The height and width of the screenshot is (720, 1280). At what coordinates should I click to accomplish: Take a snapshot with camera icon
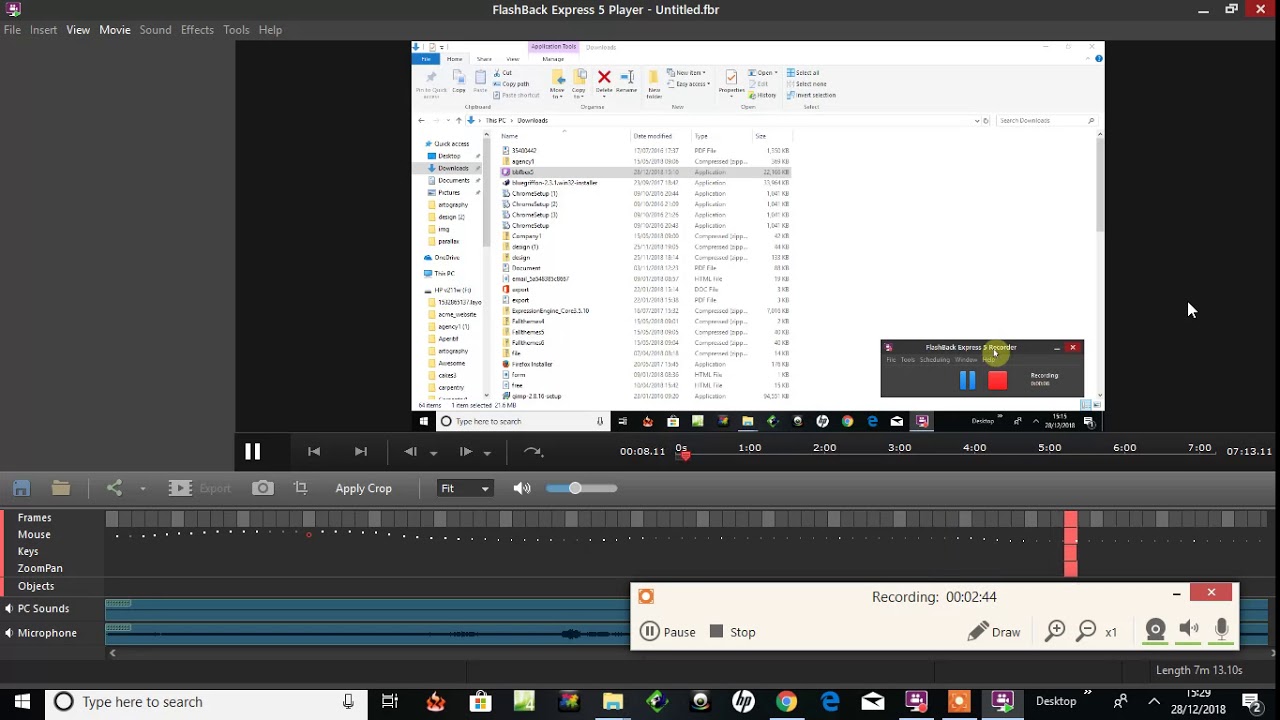coord(263,488)
